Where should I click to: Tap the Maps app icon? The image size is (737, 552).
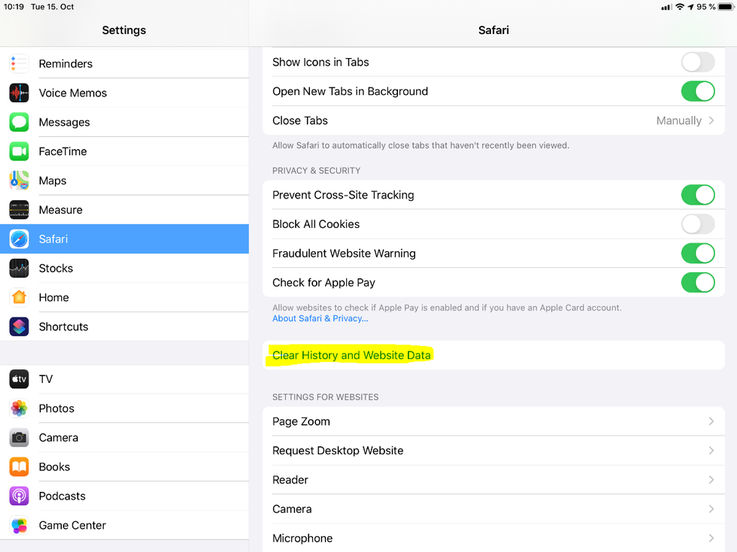[x=19, y=180]
